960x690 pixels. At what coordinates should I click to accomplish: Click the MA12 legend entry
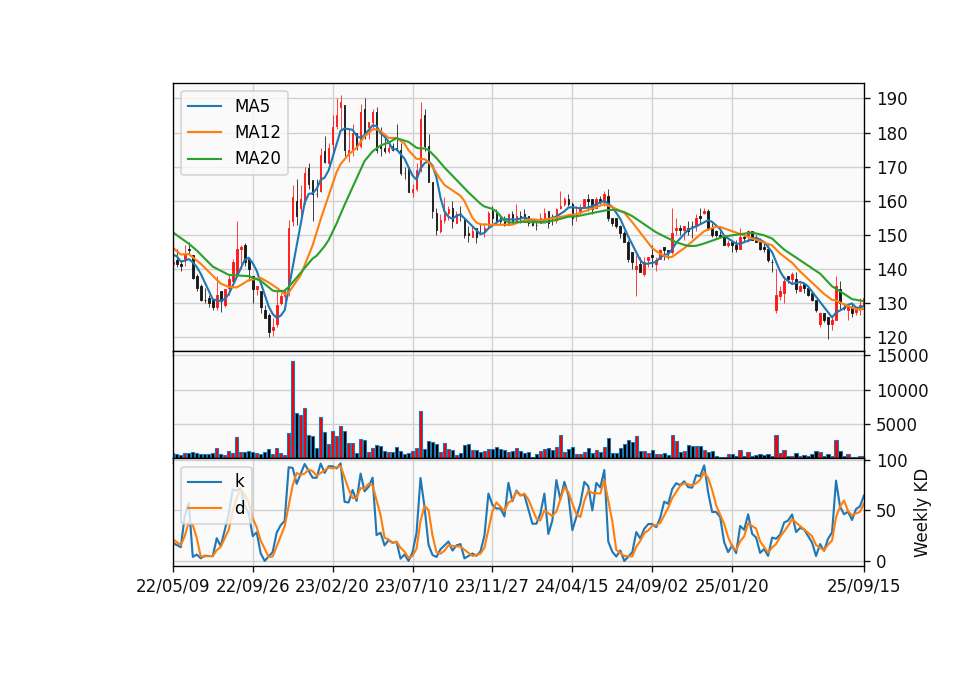click(233, 132)
